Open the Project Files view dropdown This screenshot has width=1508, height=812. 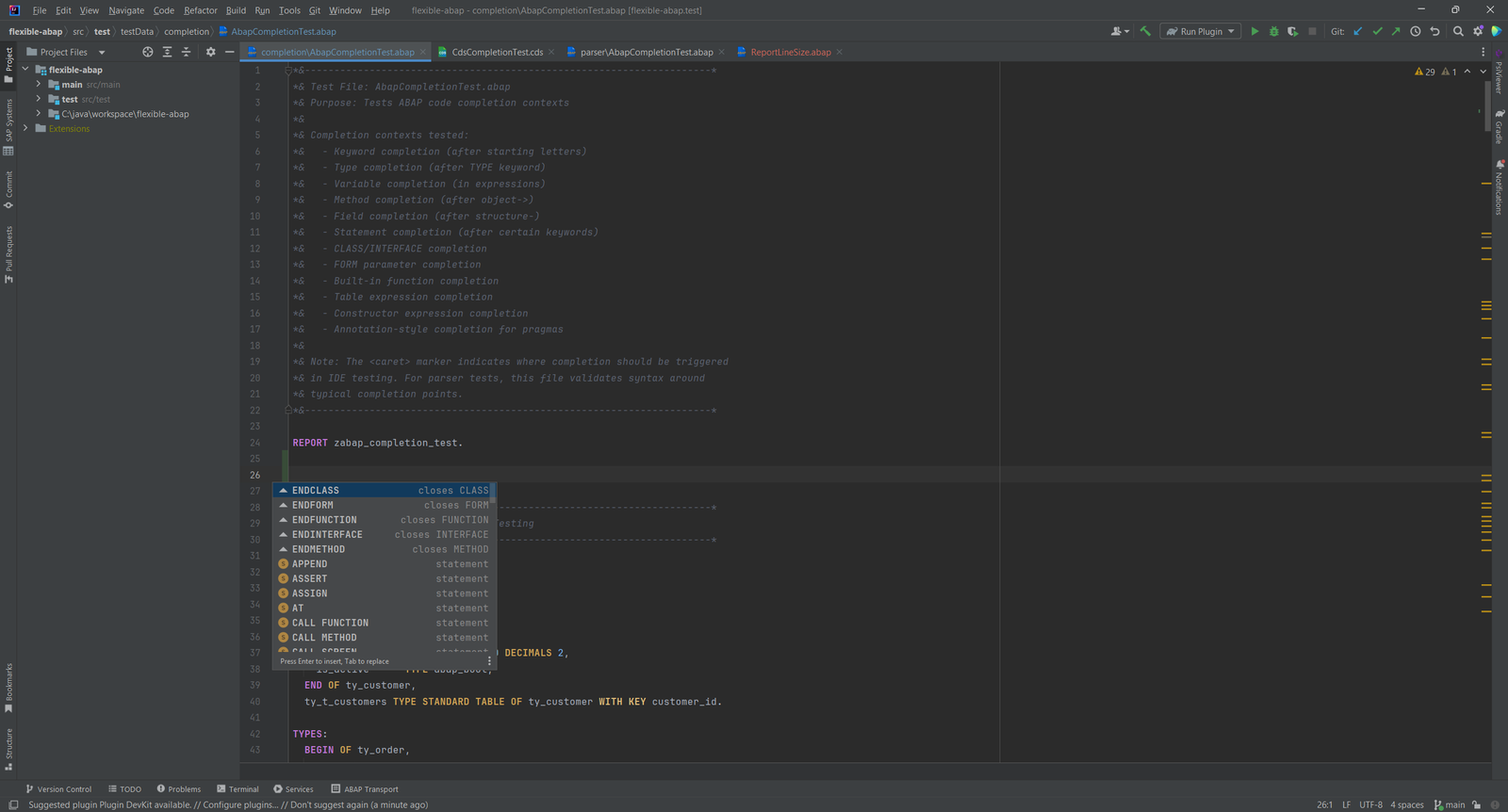[x=66, y=52]
